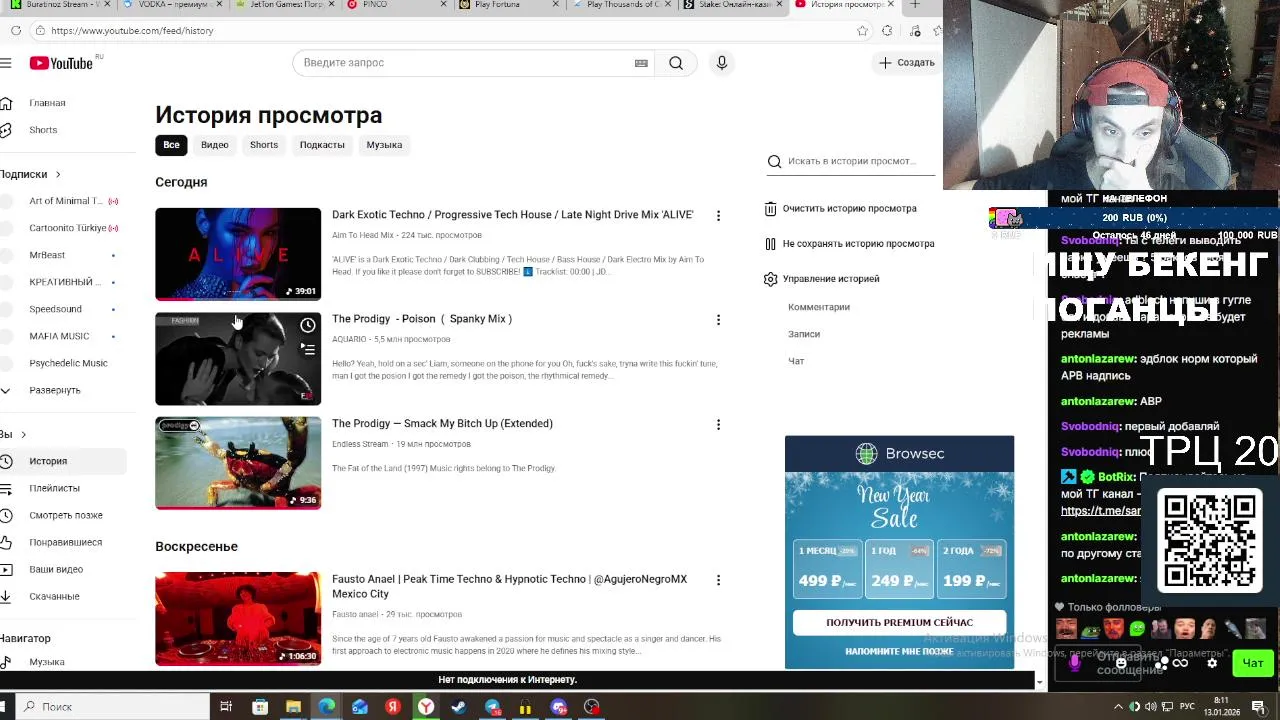Open options menu for Fausto Anael video
Image resolution: width=1280 pixels, height=720 pixels.
point(718,580)
